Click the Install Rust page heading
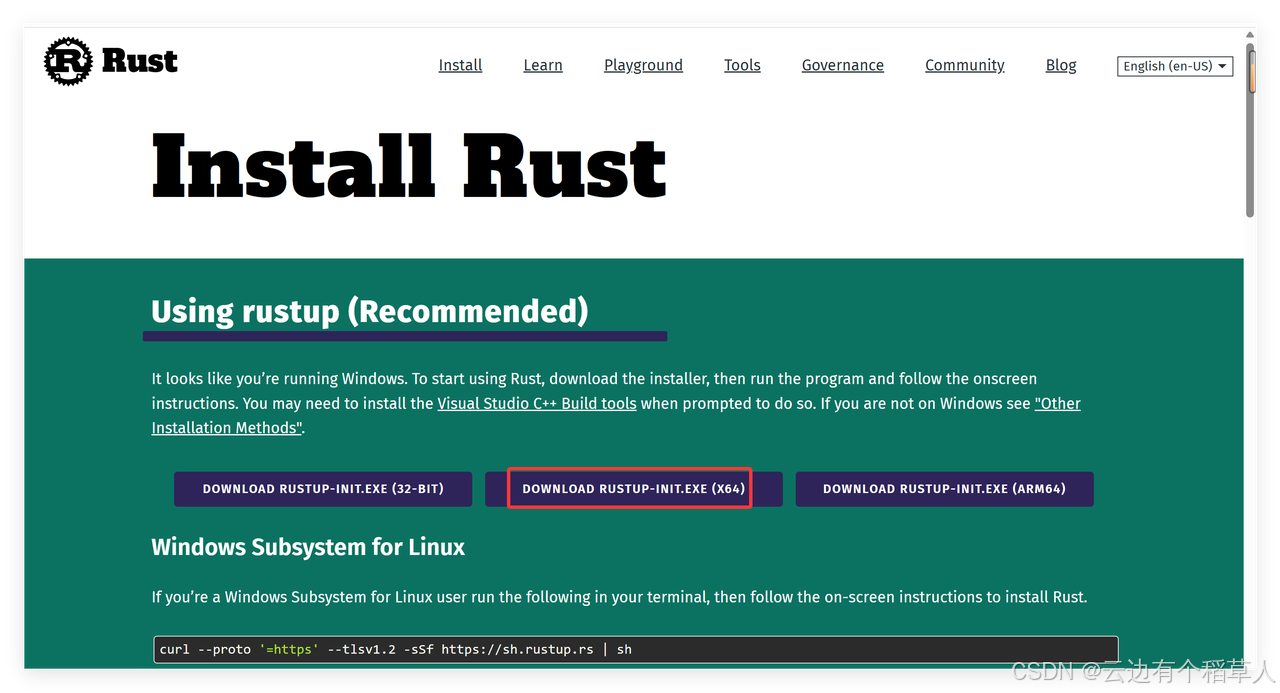The width and height of the screenshot is (1280, 693). (408, 163)
